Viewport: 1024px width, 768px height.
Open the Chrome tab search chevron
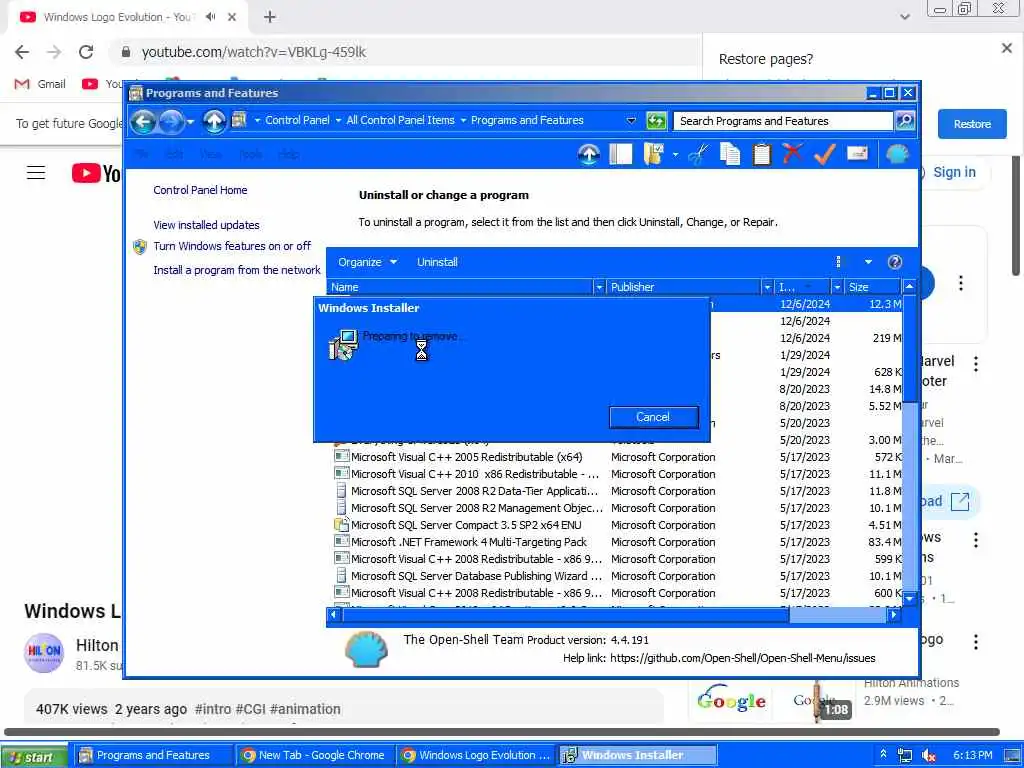click(x=904, y=17)
